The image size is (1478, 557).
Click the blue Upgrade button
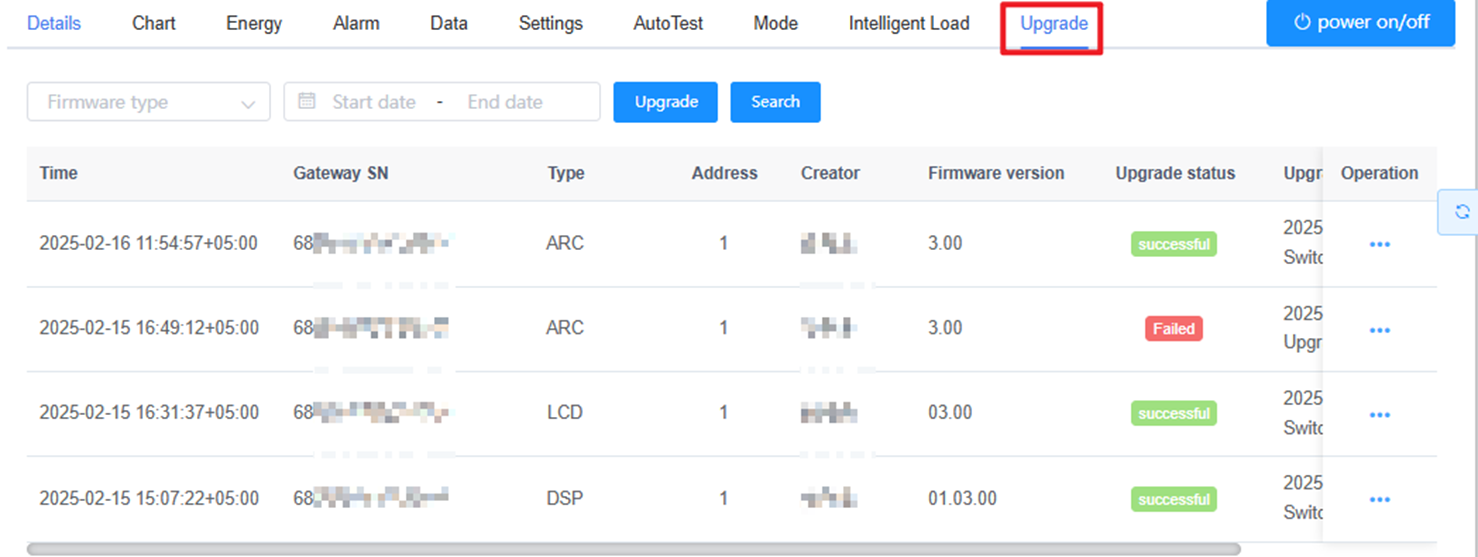[666, 102]
